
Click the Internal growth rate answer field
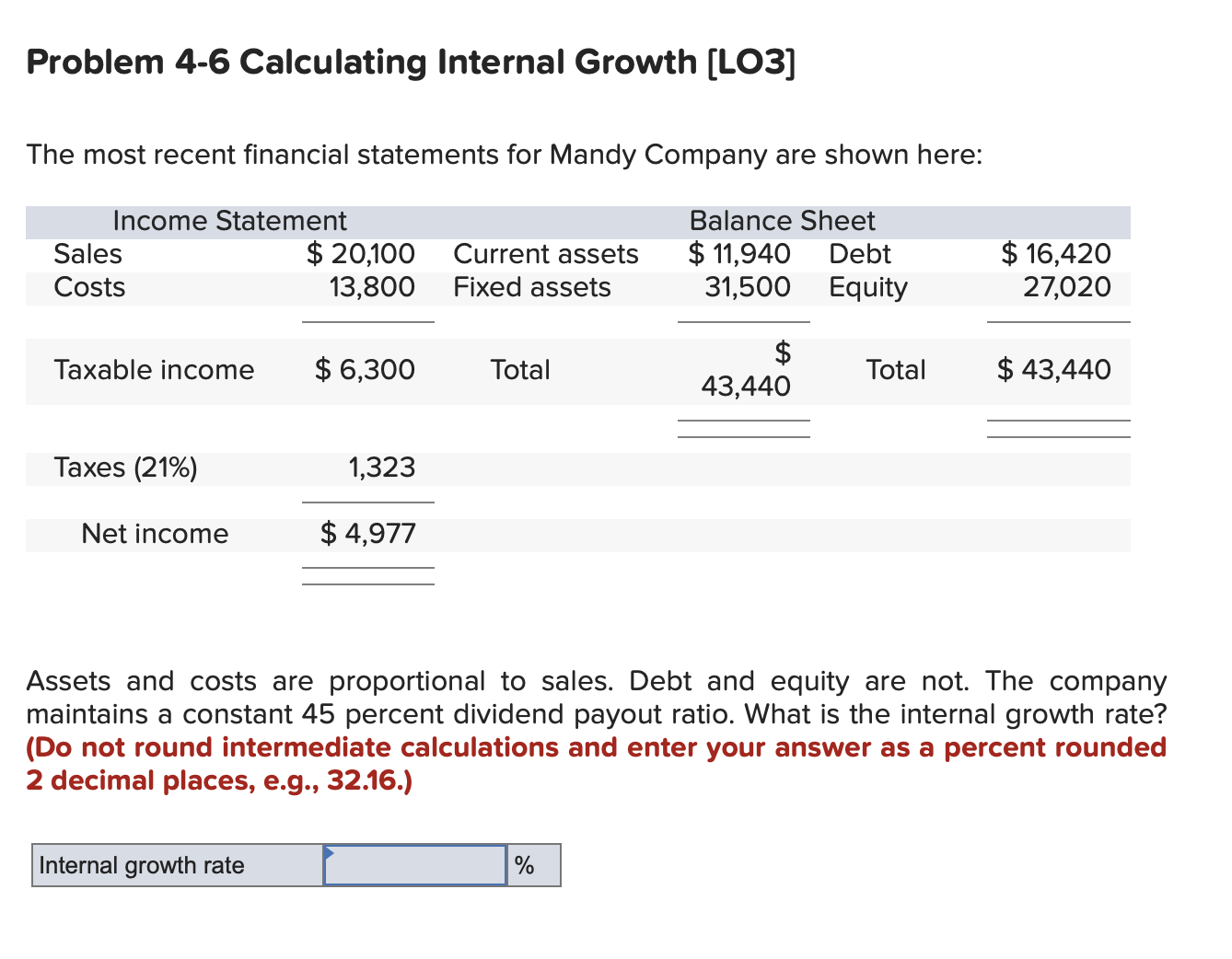[415, 865]
